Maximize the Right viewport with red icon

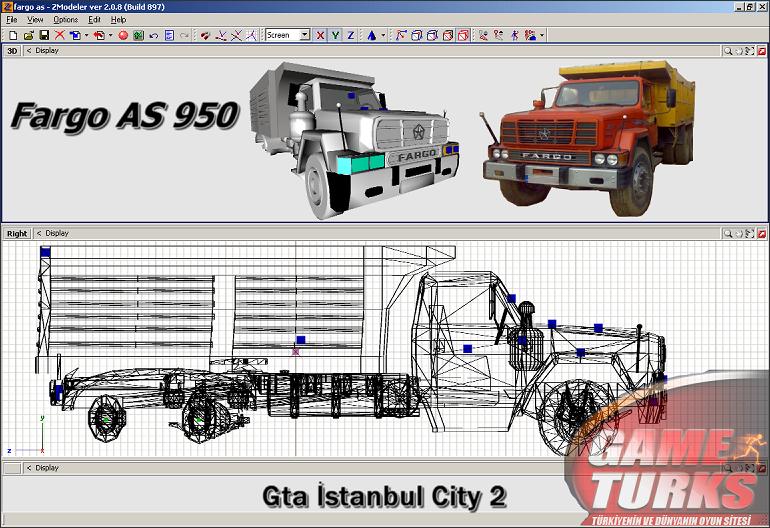tap(762, 233)
